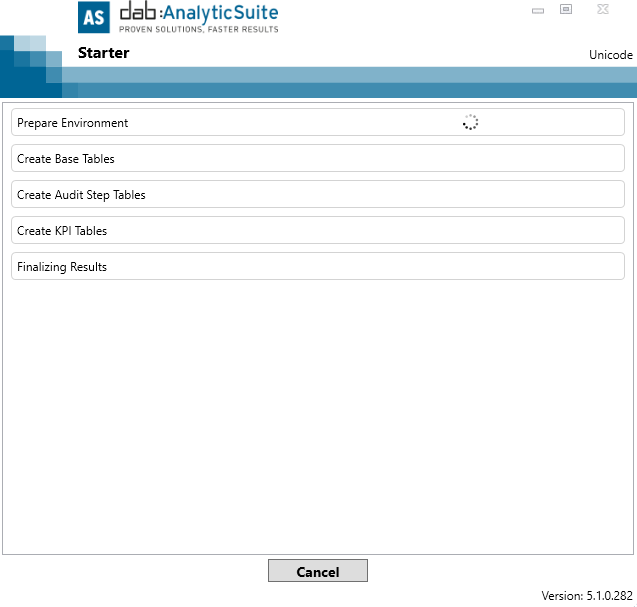Minimize the Starter window
The width and height of the screenshot is (637, 607).
pos(538,10)
